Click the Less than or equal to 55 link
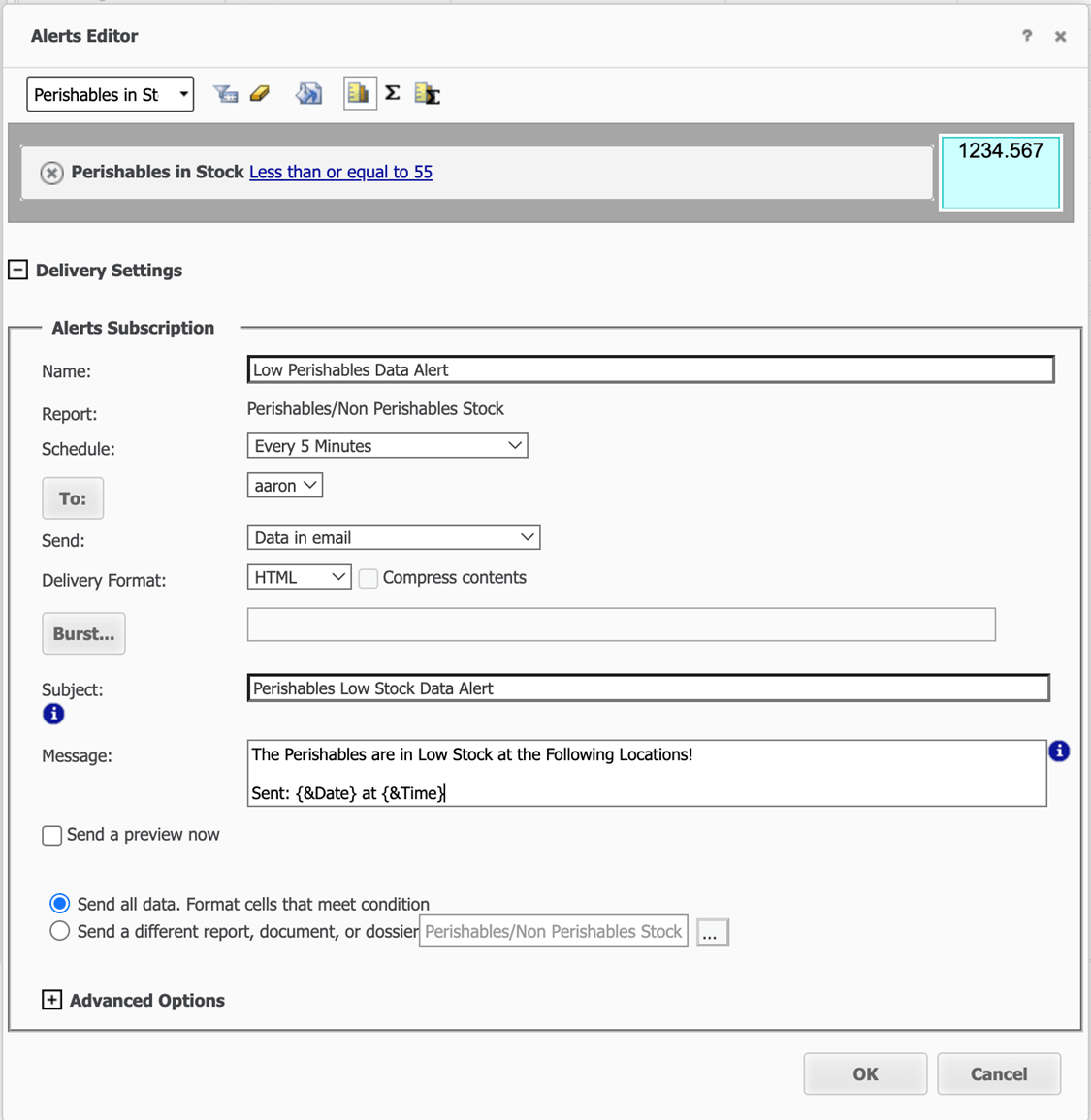1091x1120 pixels. 340,172
